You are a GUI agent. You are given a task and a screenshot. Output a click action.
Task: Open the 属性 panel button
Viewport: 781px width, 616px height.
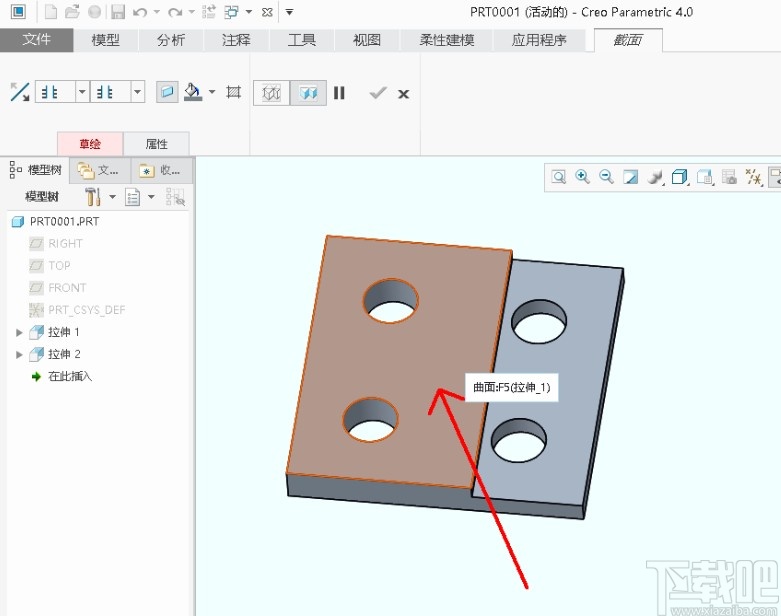[157, 144]
